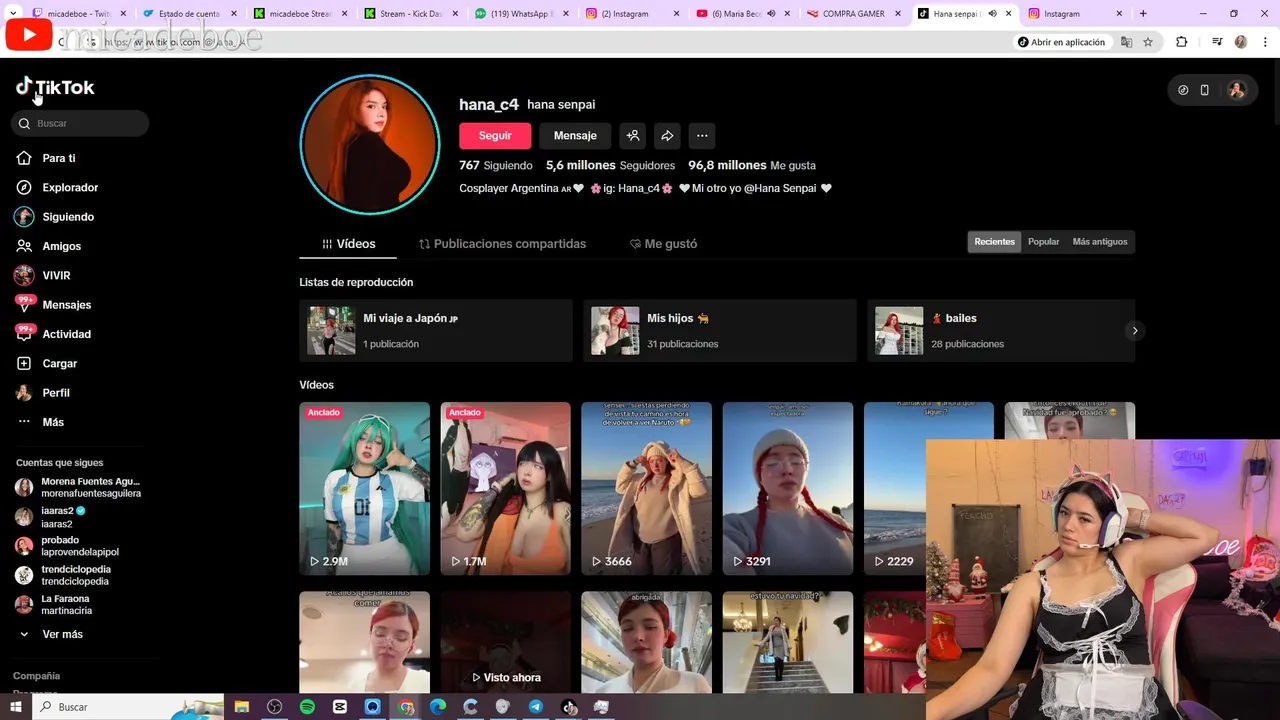
Task: Play the video with 3666 views
Action: click(646, 488)
